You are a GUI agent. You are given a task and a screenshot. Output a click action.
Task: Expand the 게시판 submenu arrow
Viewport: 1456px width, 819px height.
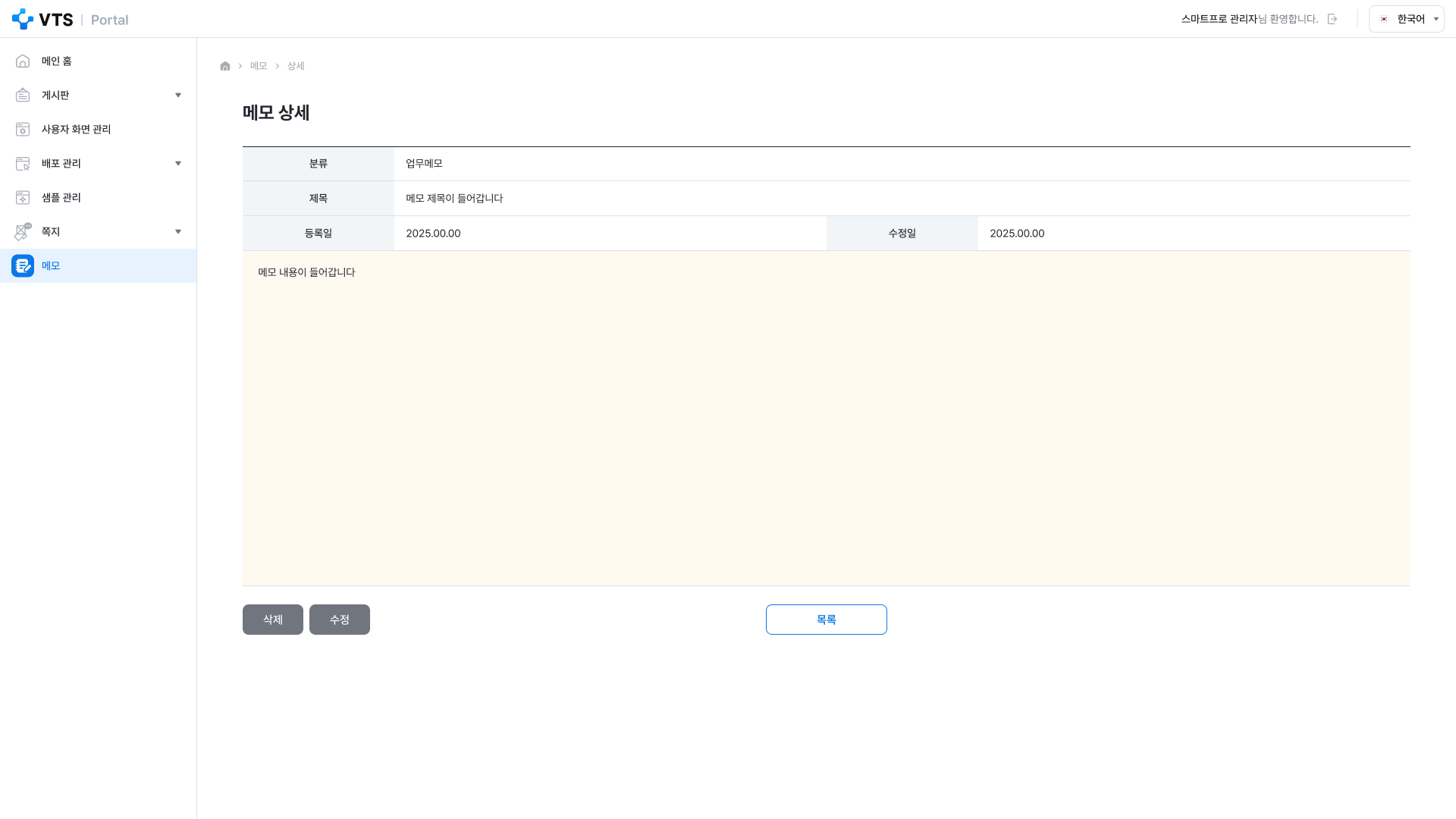(178, 95)
